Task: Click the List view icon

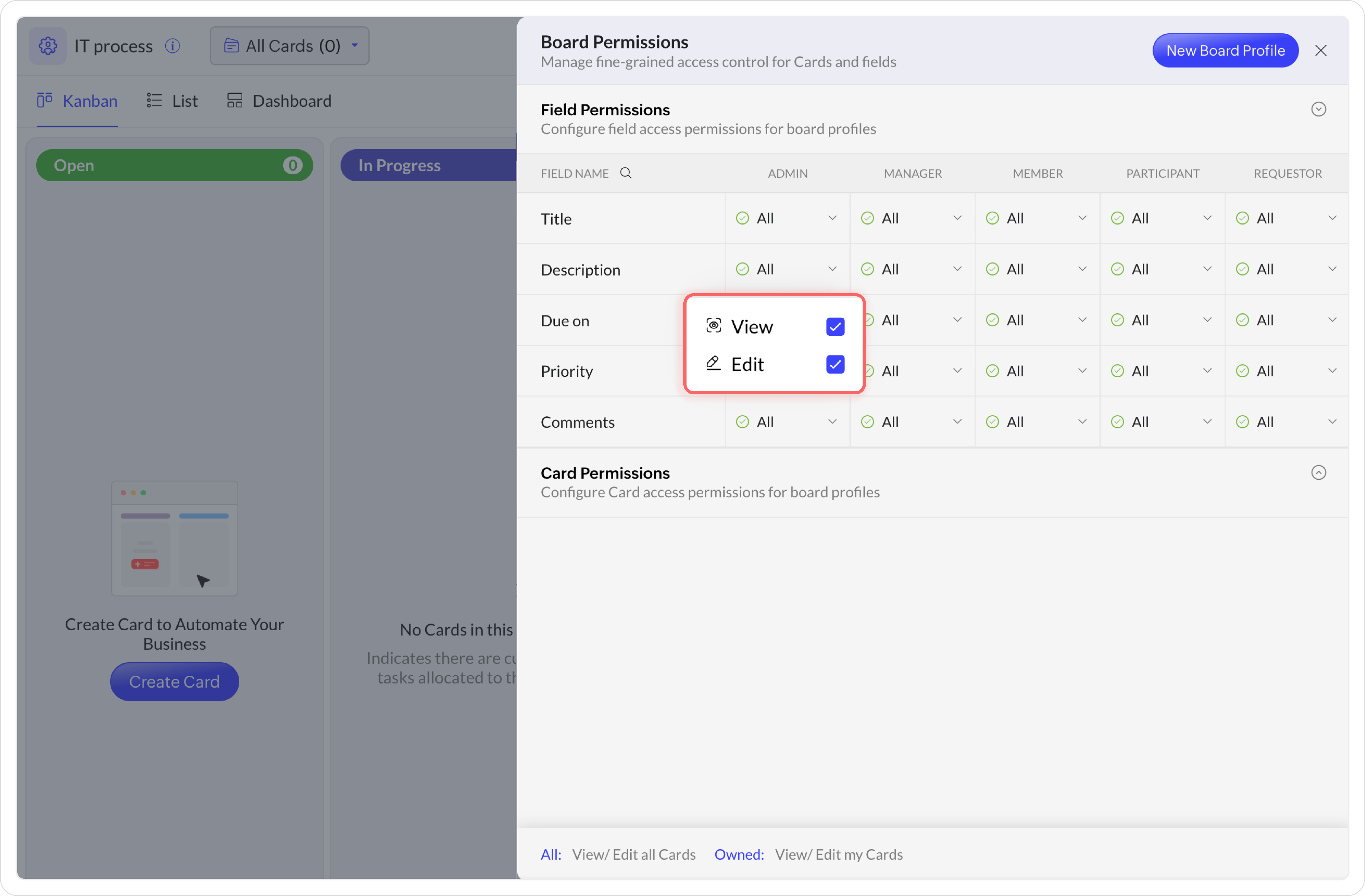Action: click(154, 101)
